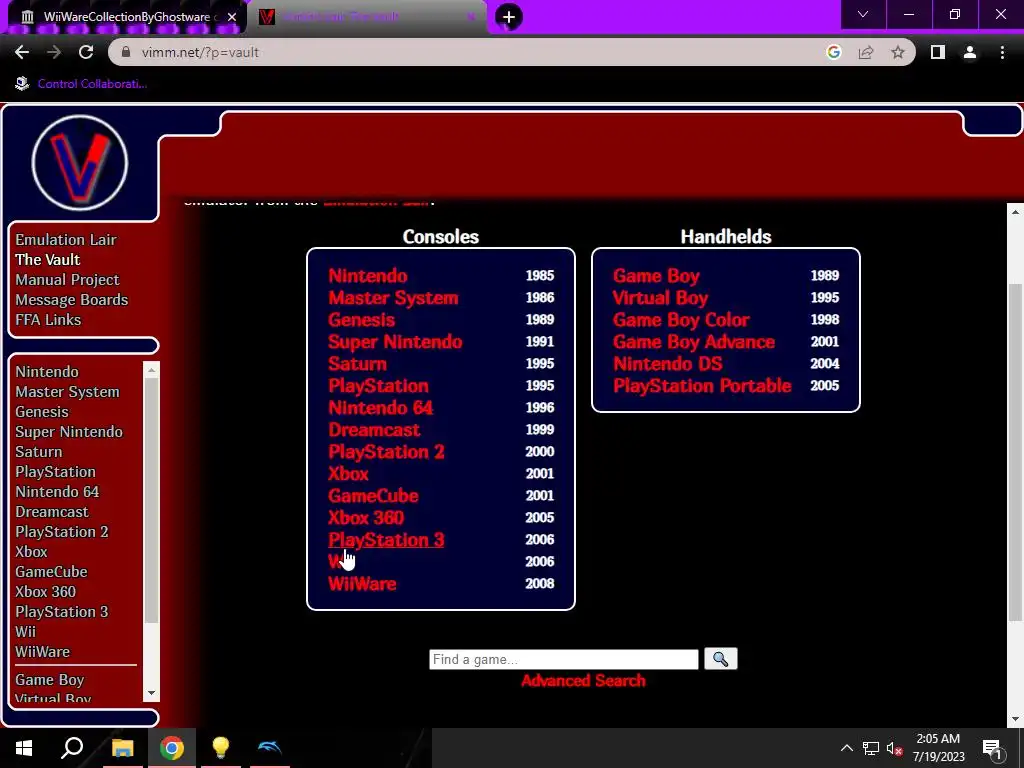Open Message Boards in sidebar
The width and height of the screenshot is (1024, 768).
coord(72,300)
